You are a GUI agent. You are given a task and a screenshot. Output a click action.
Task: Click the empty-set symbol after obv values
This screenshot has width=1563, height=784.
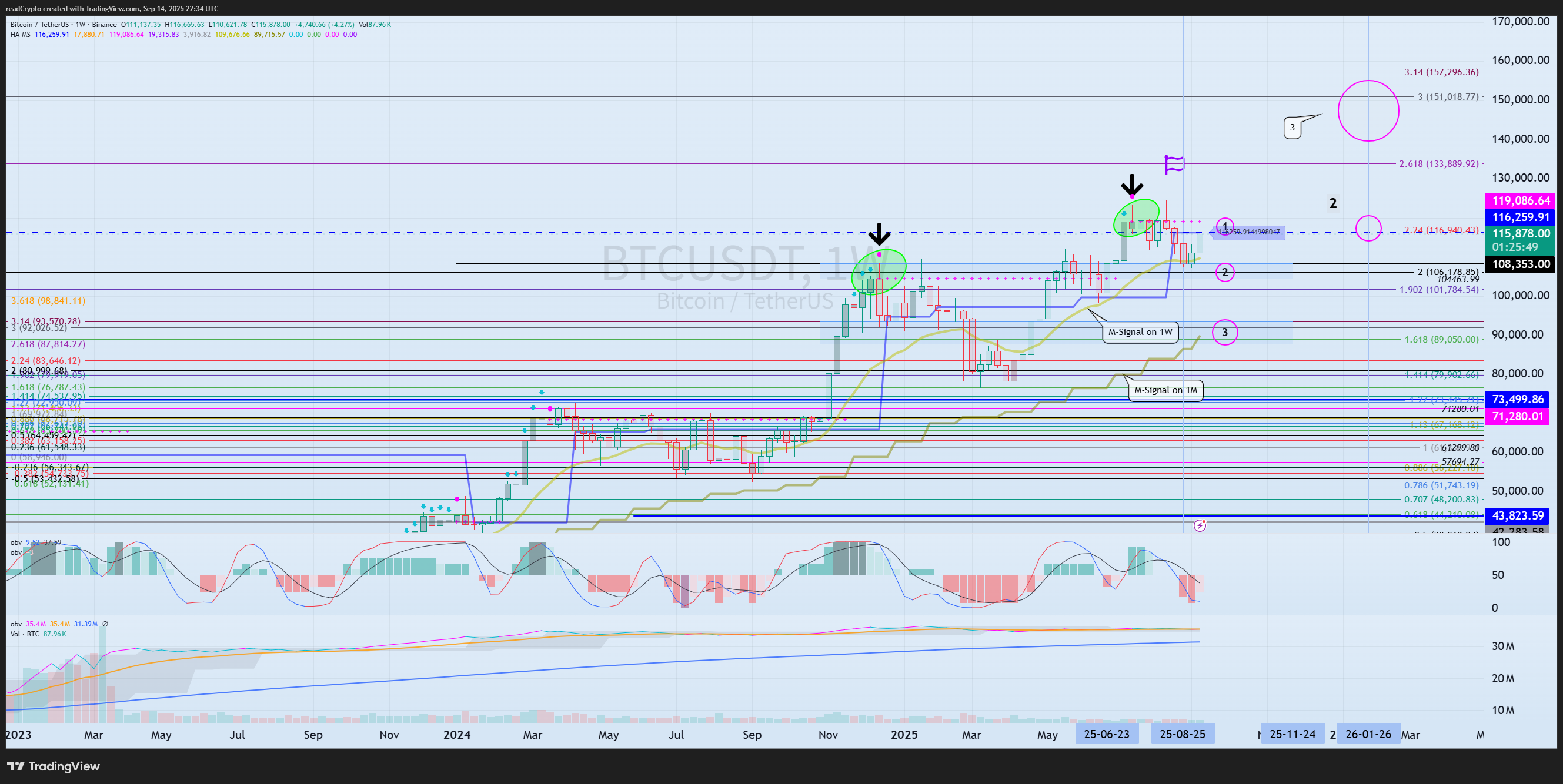pos(105,624)
